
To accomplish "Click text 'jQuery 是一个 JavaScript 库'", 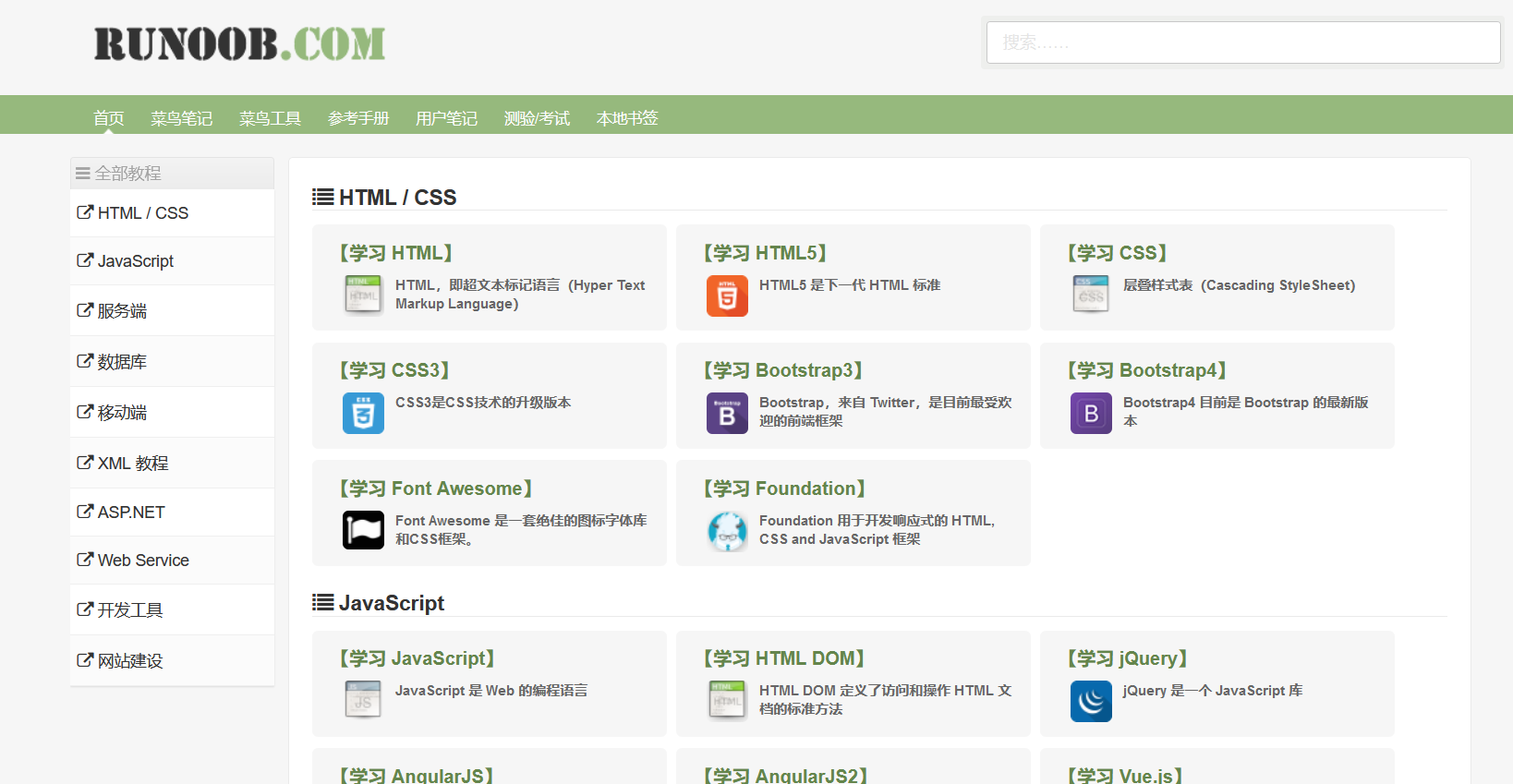I will point(1213,691).
